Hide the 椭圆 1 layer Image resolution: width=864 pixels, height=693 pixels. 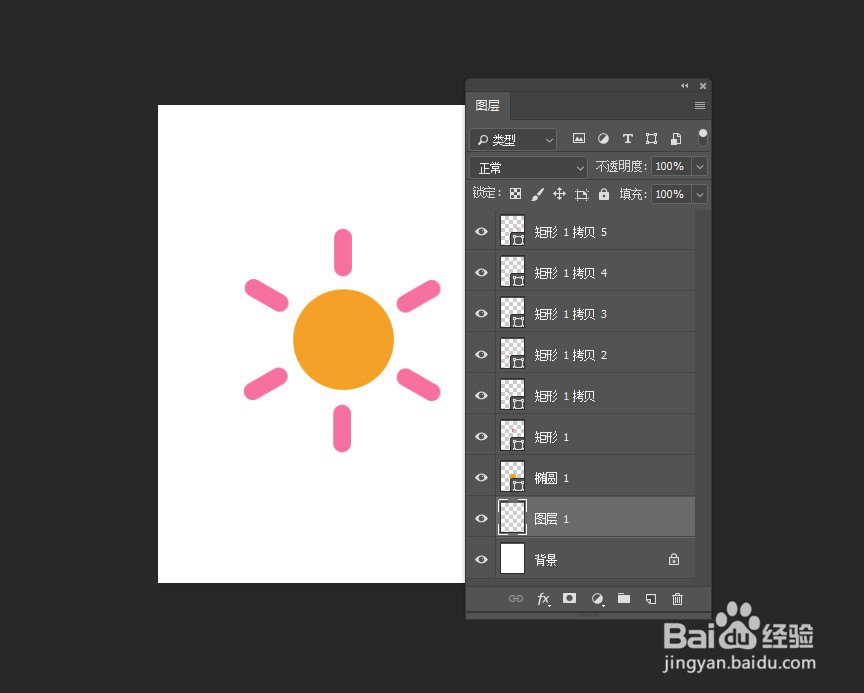482,477
